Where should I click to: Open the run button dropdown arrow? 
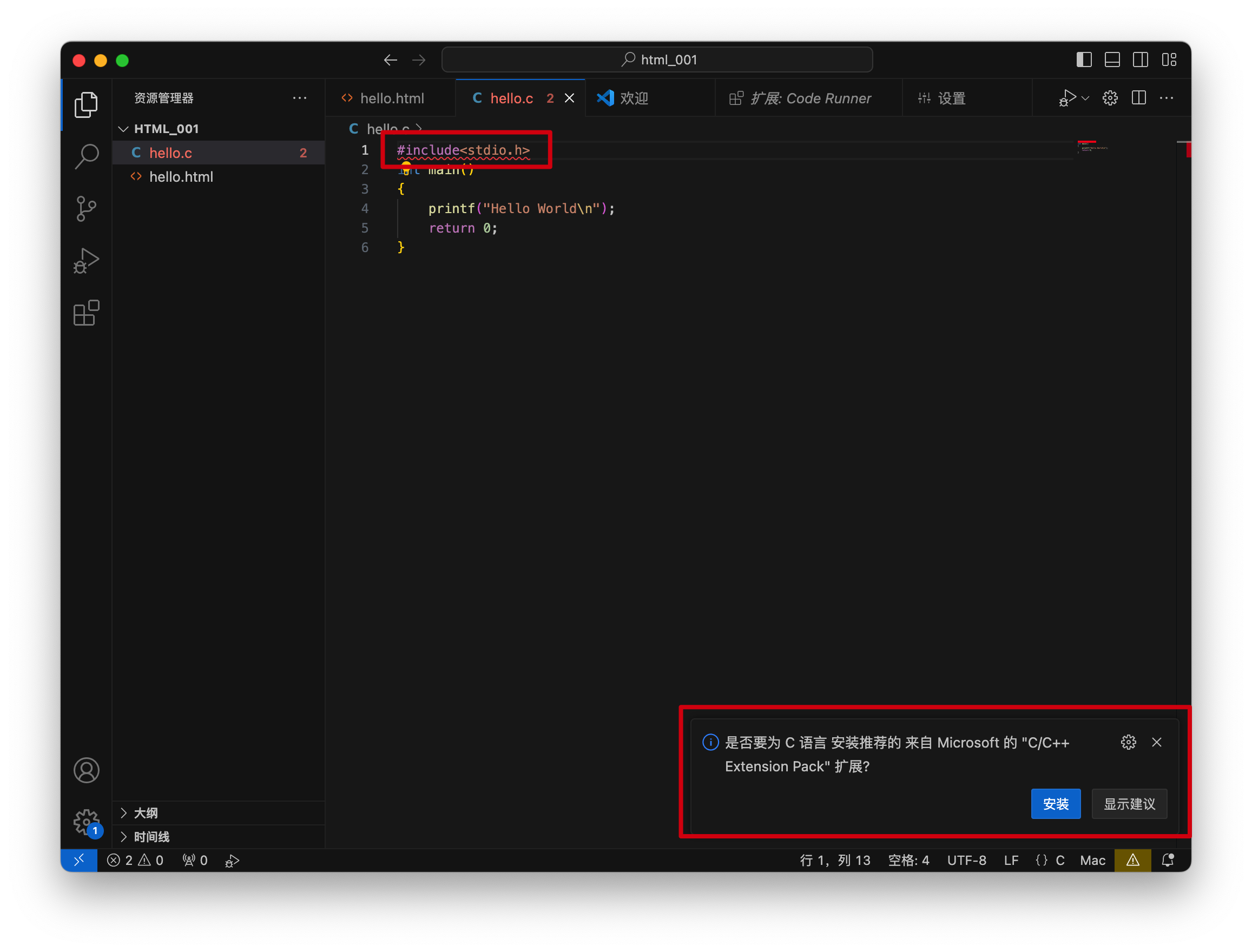tap(1085, 98)
